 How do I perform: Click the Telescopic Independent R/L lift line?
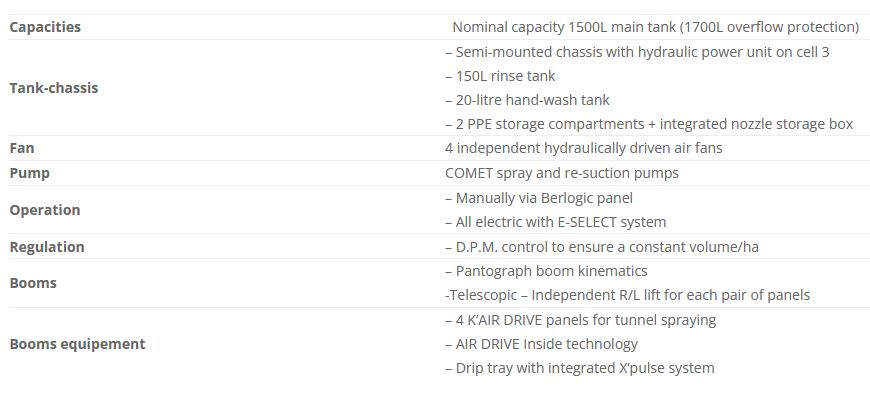click(627, 295)
